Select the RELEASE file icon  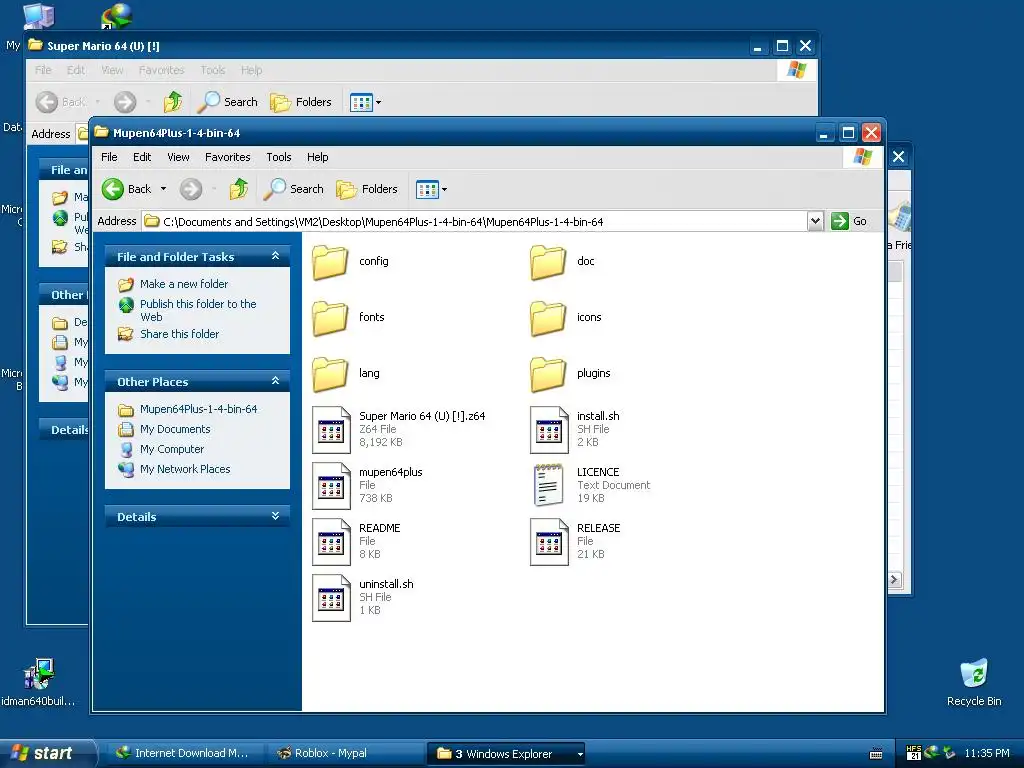(x=549, y=542)
